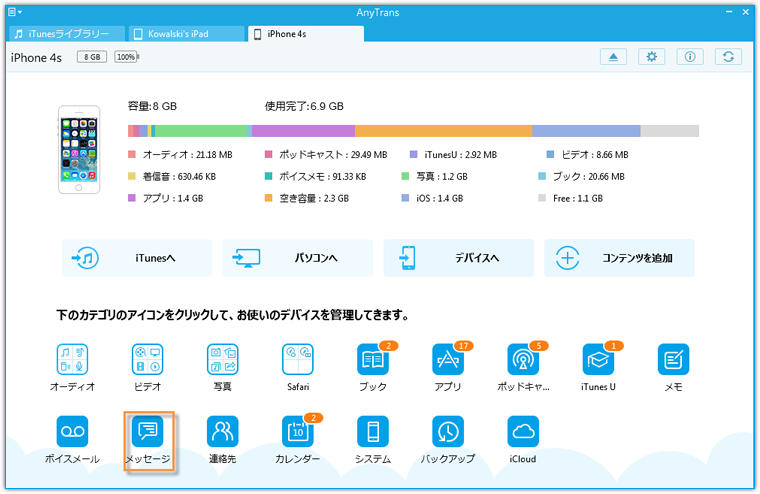The image size is (760, 494).
Task: Click the デバイスへ transfer button
Action: click(459, 258)
